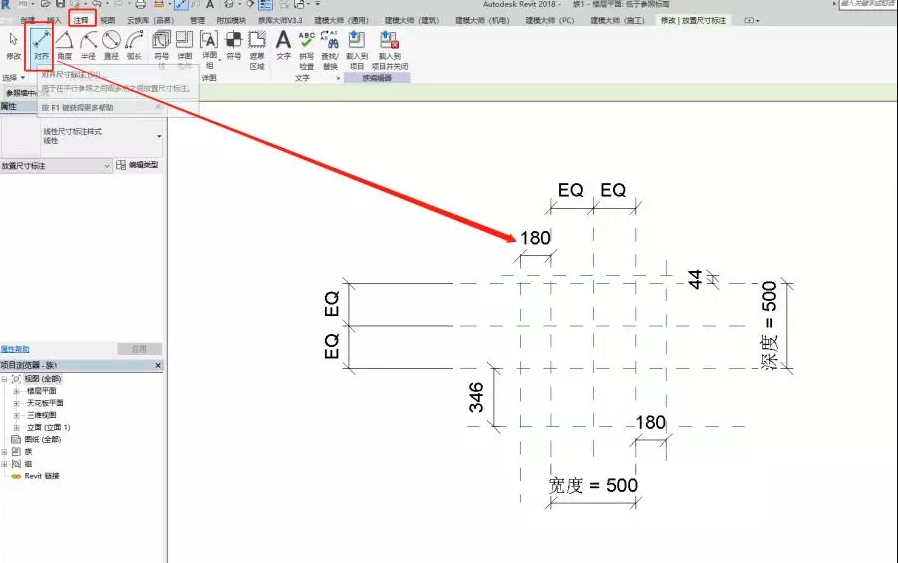Expand the 三维视图 tree node
The image size is (898, 563).
coord(16,415)
